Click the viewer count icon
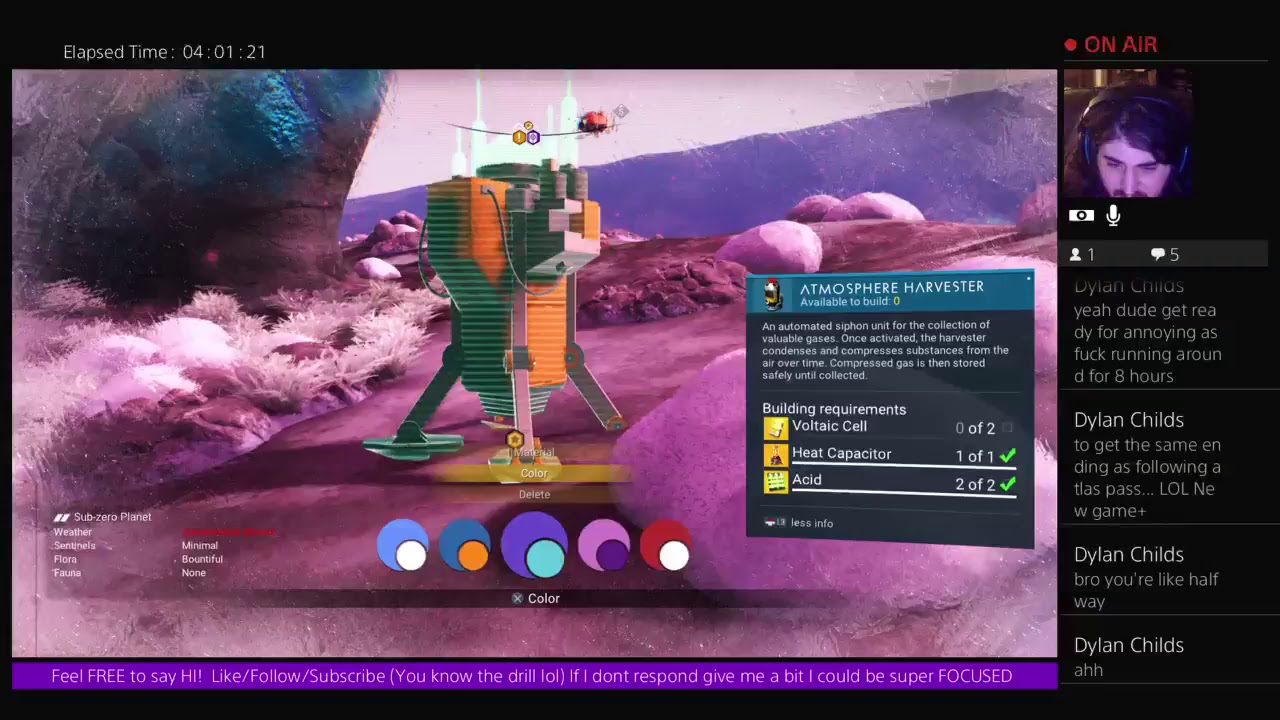This screenshot has width=1280, height=720. [1076, 255]
